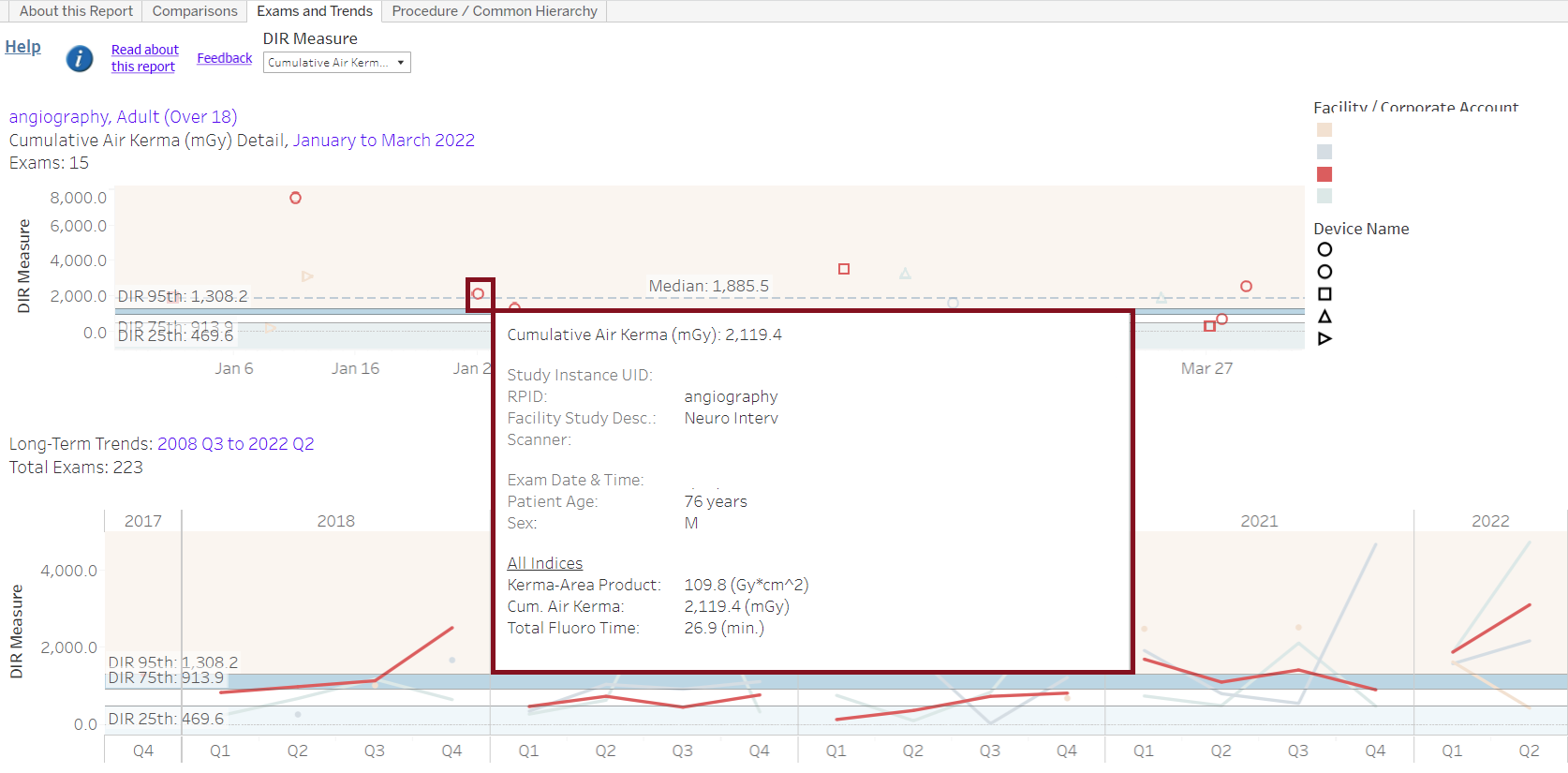
Task: Switch to the Comparisons tab
Action: (195, 11)
